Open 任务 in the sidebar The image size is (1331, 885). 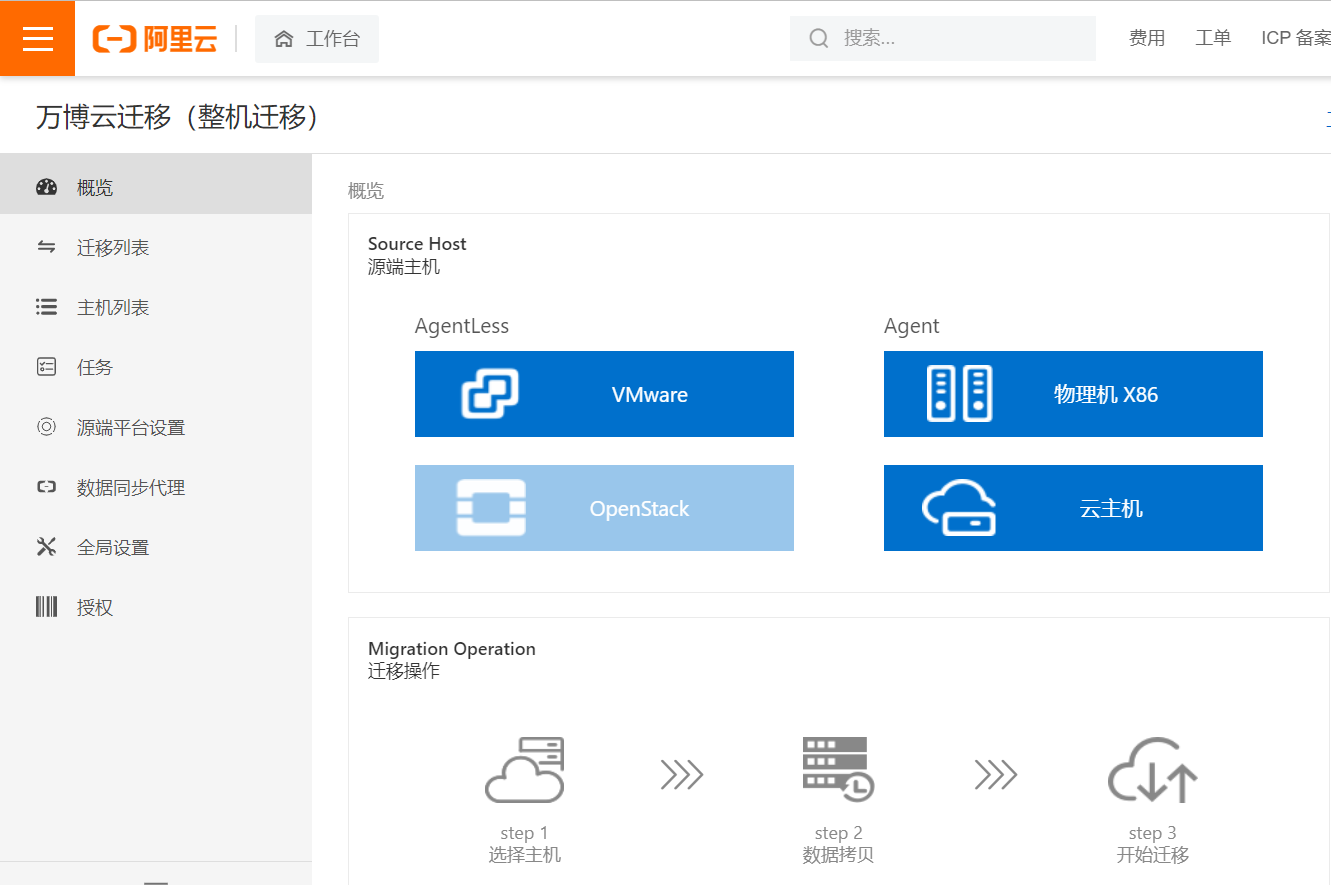point(156,367)
